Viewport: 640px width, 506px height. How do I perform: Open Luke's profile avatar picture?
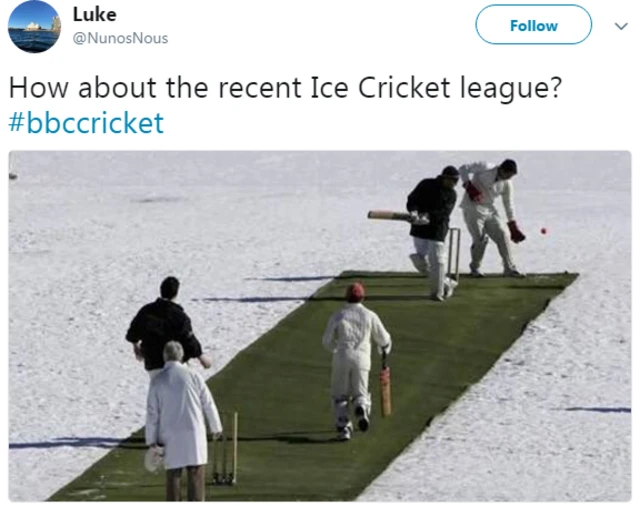coord(34,27)
